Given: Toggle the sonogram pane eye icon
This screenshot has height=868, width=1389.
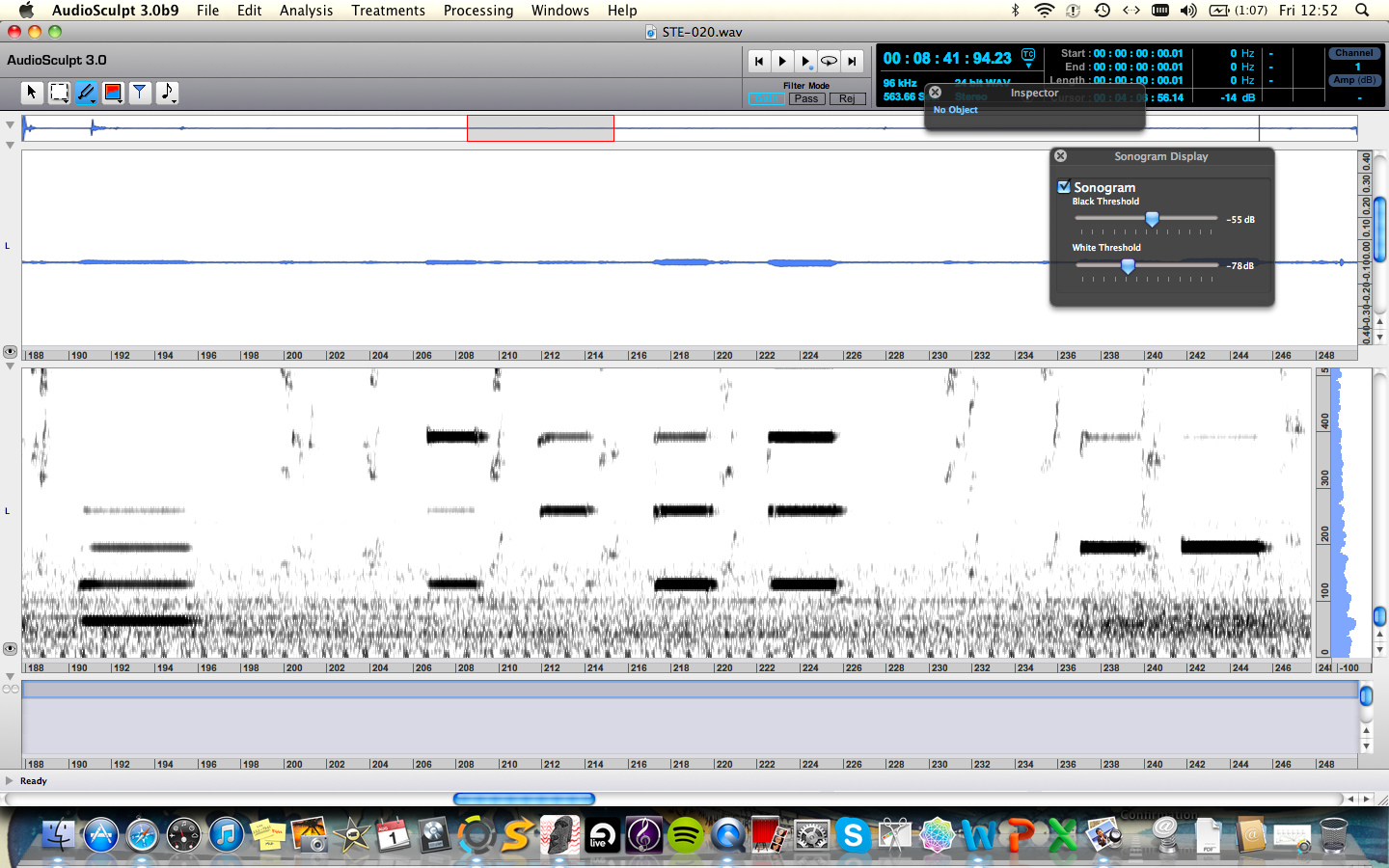Looking at the screenshot, I should click(10, 649).
